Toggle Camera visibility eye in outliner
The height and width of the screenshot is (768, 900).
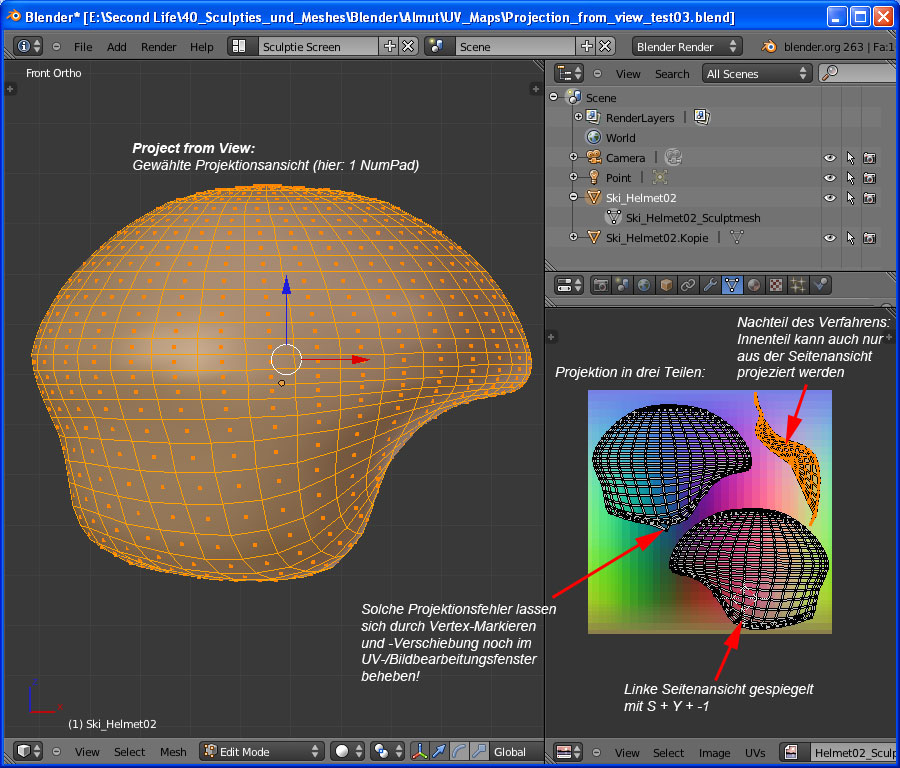pos(829,158)
